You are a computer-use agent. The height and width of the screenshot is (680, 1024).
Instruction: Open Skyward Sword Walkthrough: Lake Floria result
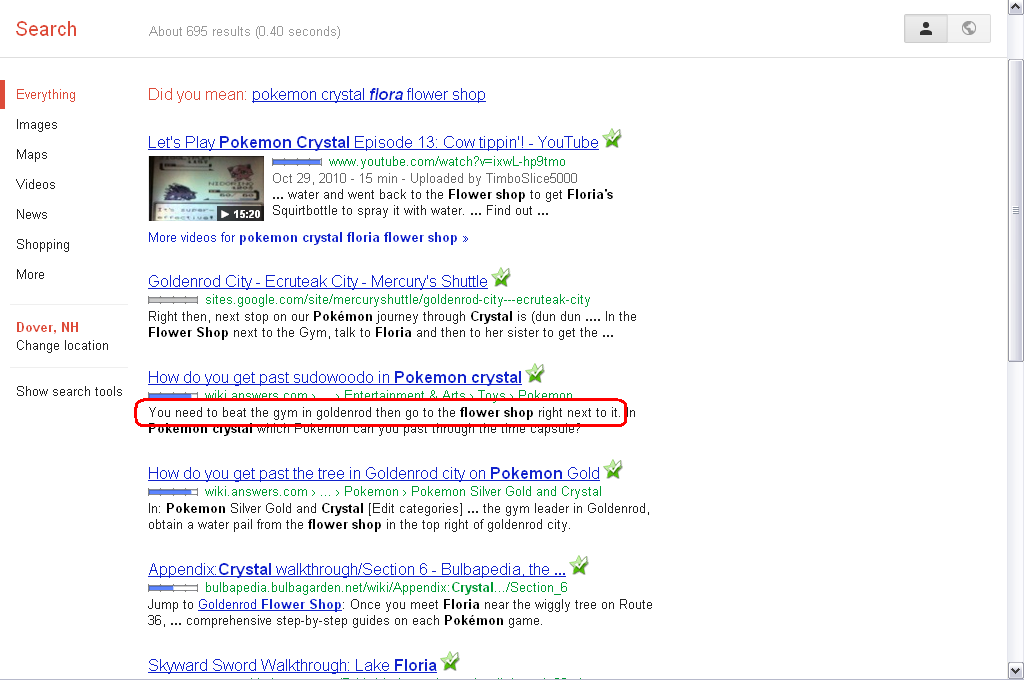point(292,666)
